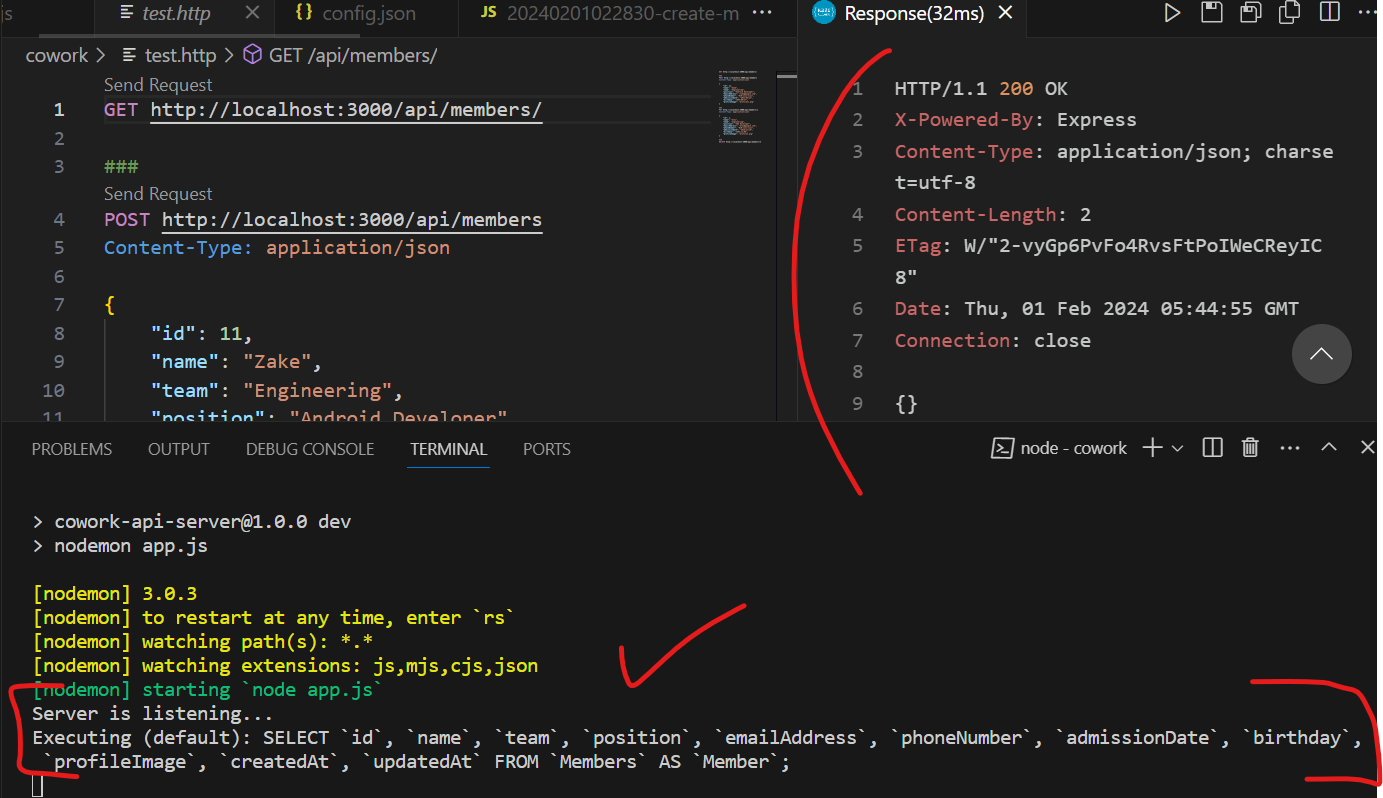The image size is (1383, 798).
Task: Click the GET /api/members/ breadcrumb
Action: pyautogui.click(x=340, y=55)
